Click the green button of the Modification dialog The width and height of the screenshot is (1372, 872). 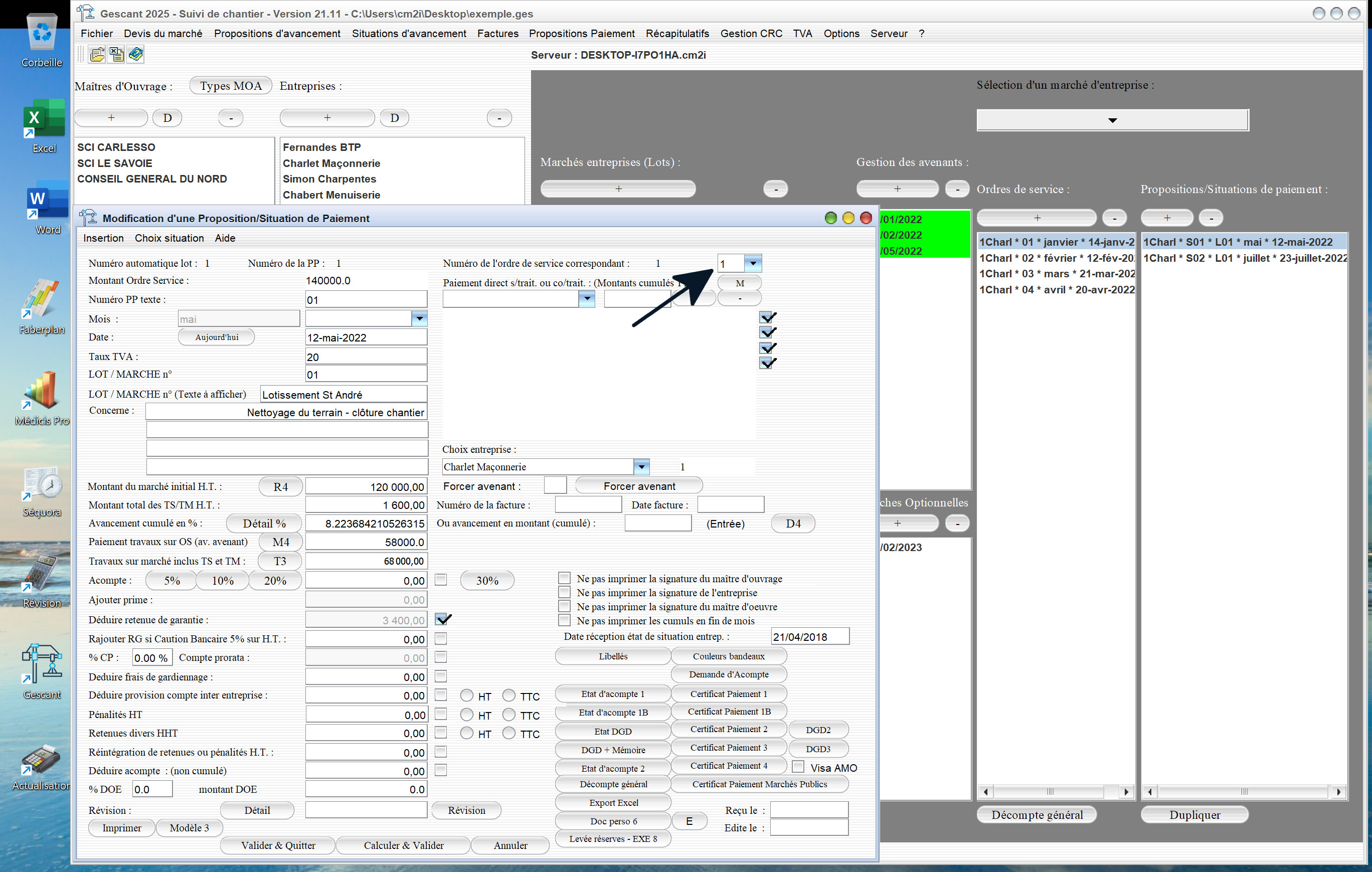[831, 218]
